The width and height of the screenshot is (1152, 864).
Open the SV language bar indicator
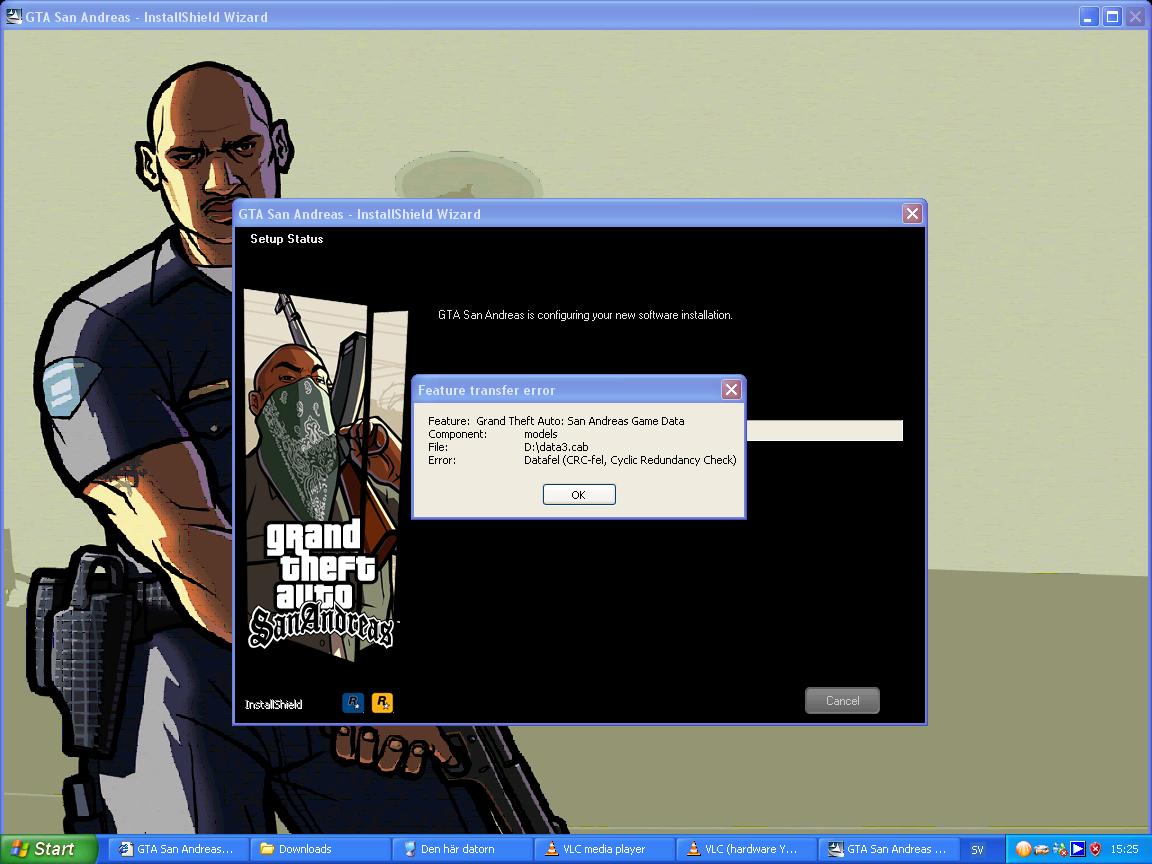pos(977,850)
